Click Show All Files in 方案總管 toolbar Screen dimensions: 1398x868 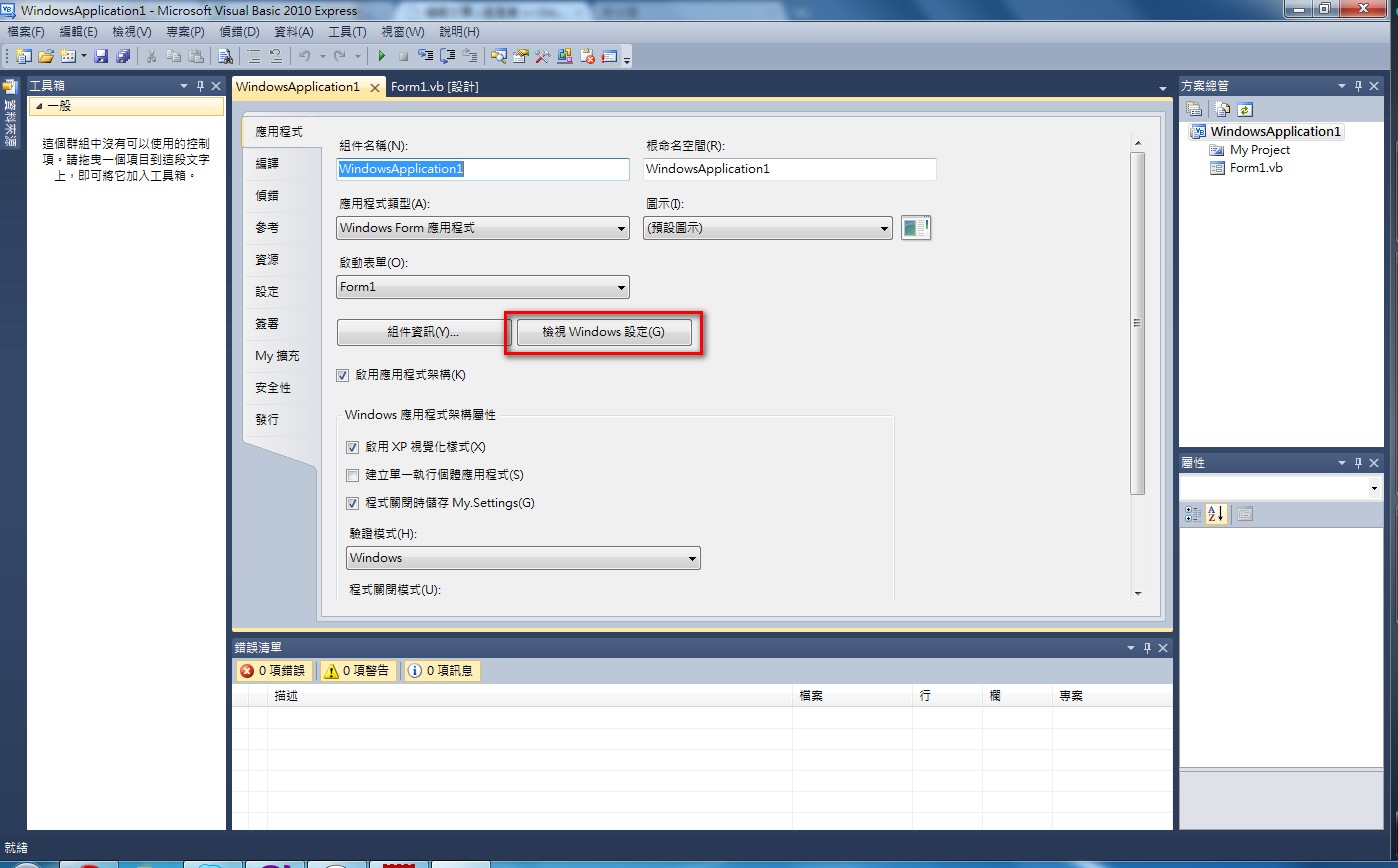[1222, 109]
